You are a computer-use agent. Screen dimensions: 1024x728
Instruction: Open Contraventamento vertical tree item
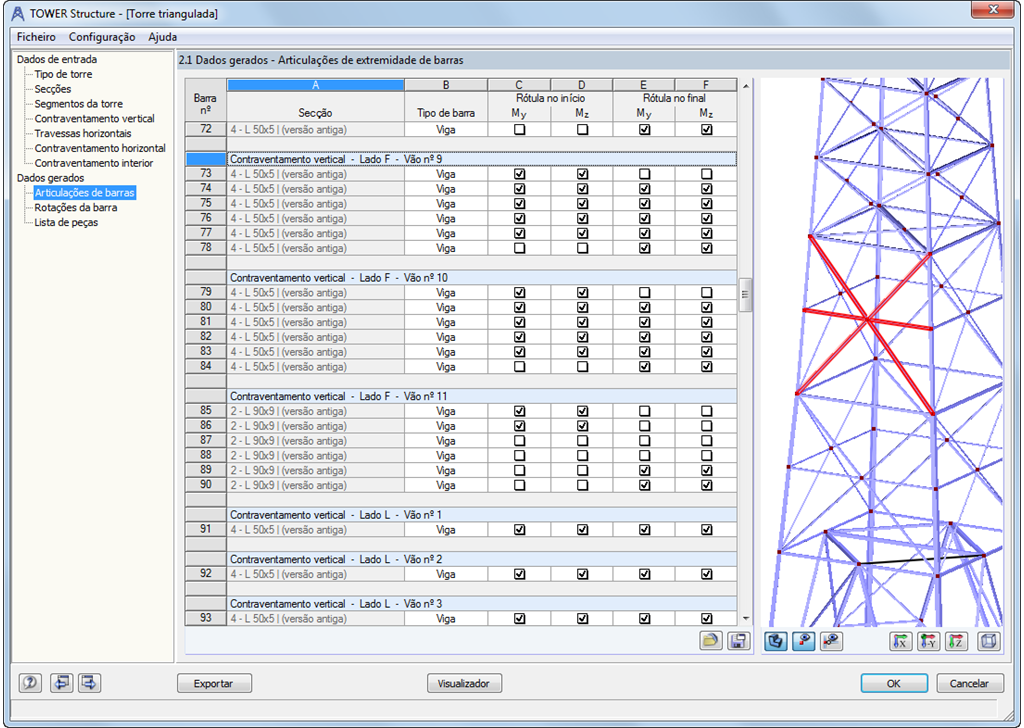point(95,118)
